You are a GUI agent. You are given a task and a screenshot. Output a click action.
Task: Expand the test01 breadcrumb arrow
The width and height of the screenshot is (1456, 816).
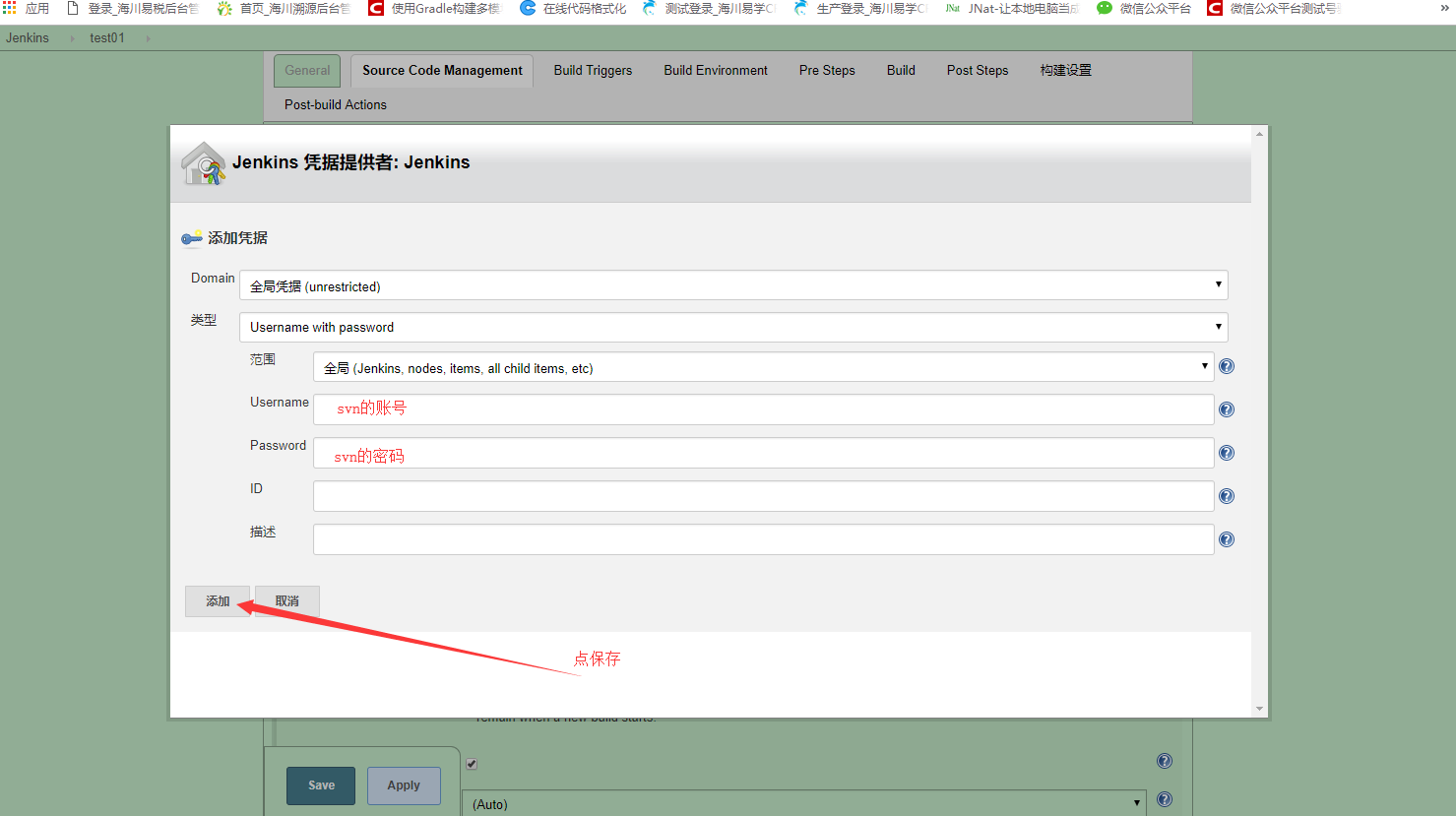[148, 38]
